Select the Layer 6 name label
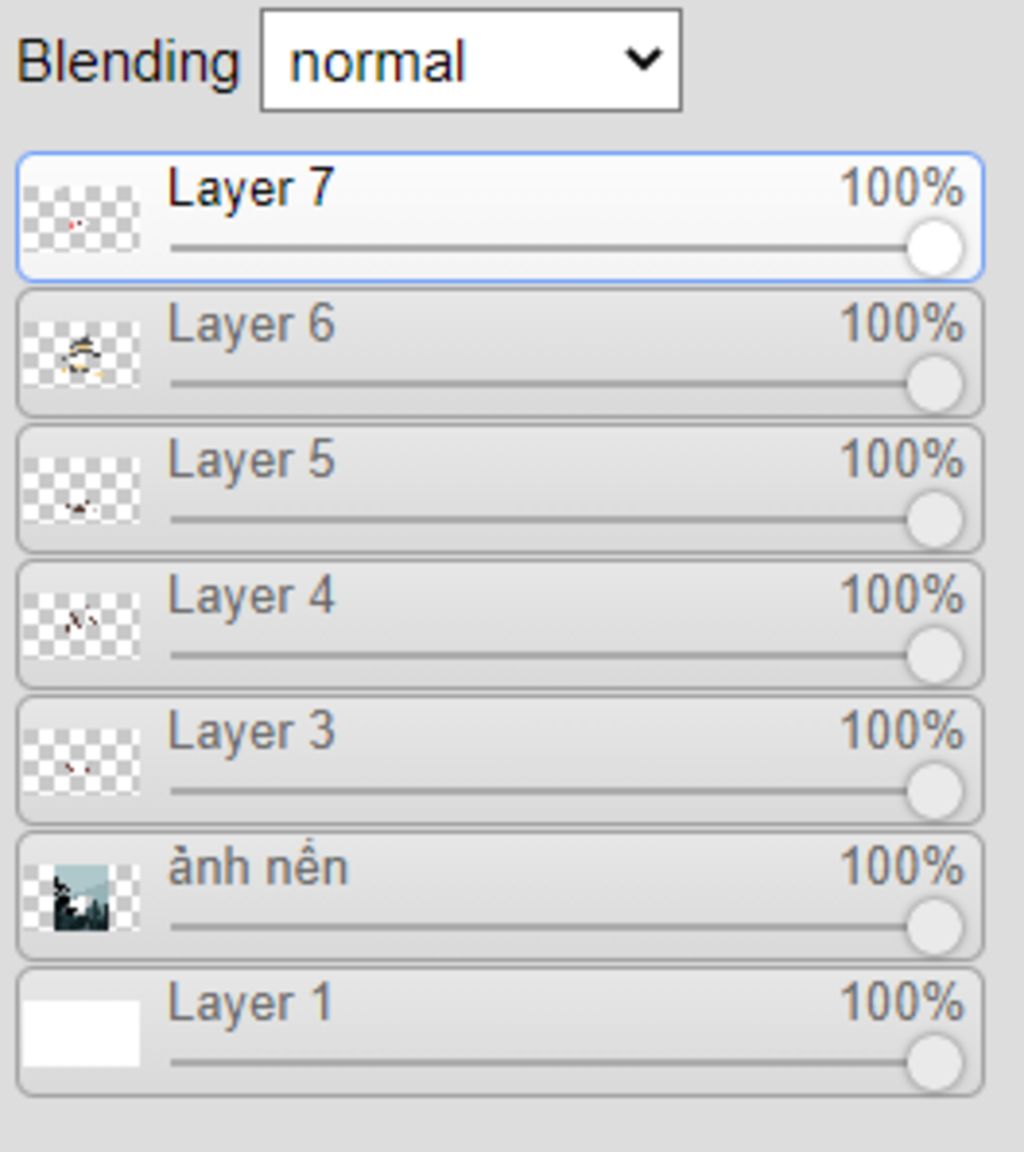This screenshot has height=1152, width=1024. pyautogui.click(x=251, y=325)
